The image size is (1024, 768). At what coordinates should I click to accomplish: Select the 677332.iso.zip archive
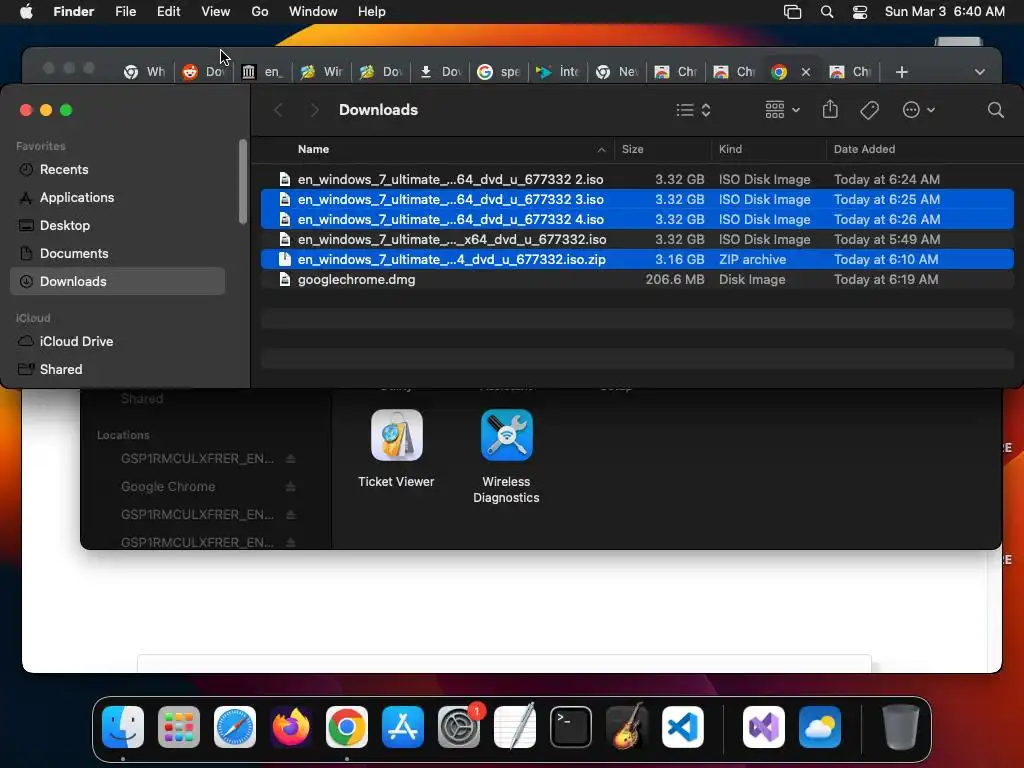click(637, 260)
